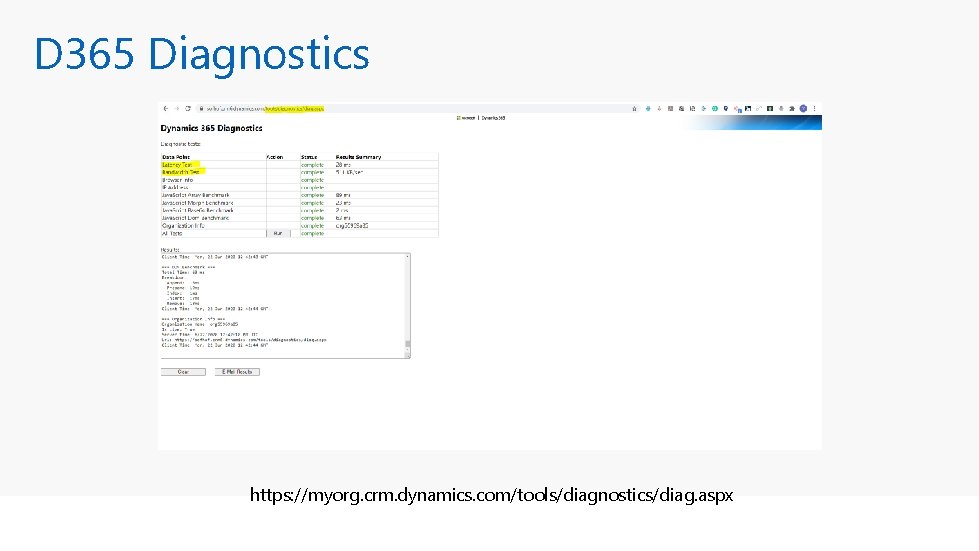Click the E-Mail Results button
The height and width of the screenshot is (551, 979).
click(237, 372)
